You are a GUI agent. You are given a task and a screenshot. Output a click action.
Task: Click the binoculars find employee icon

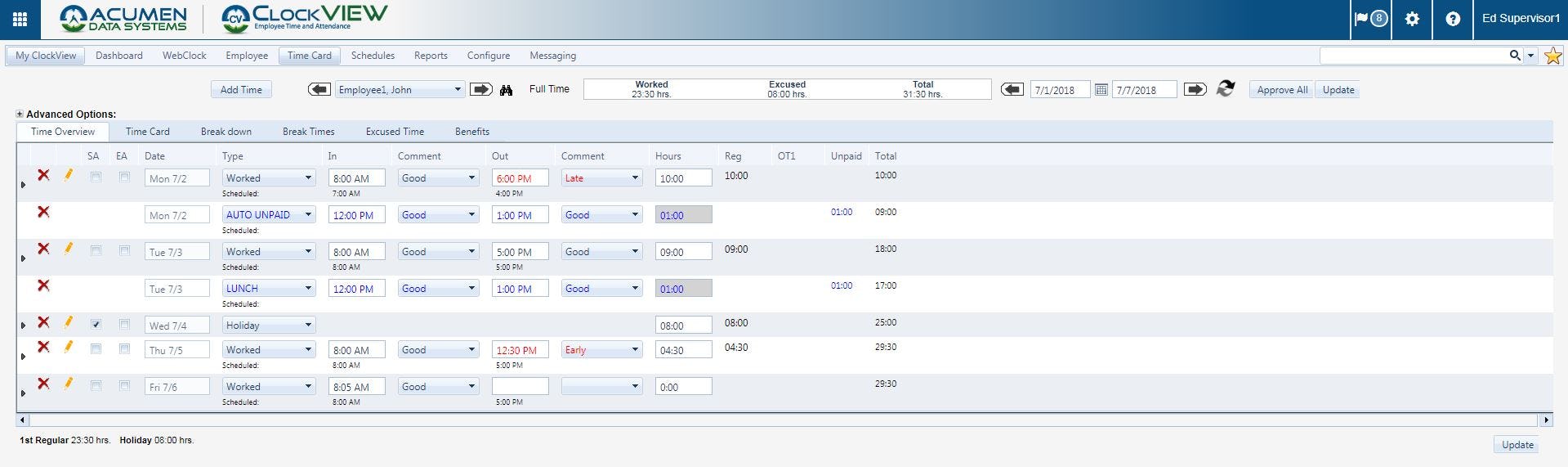point(507,90)
